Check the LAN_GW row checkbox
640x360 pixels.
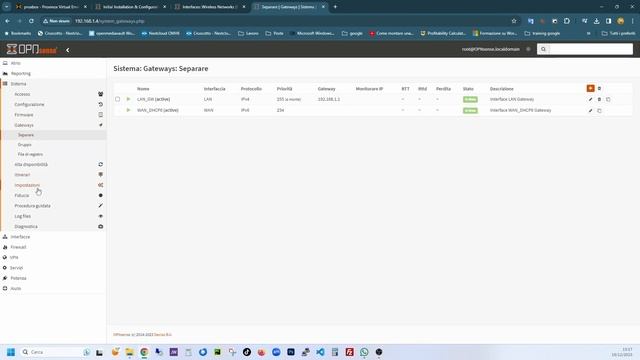118,99
